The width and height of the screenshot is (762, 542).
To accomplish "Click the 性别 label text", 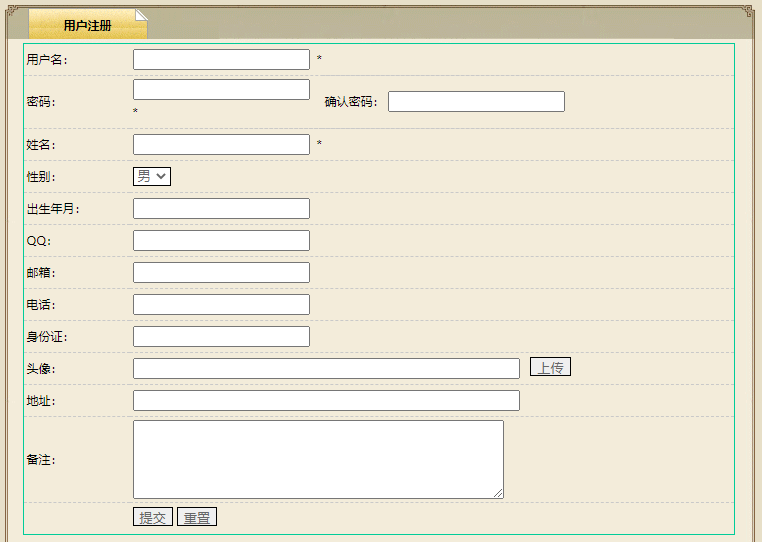I will [x=41, y=177].
